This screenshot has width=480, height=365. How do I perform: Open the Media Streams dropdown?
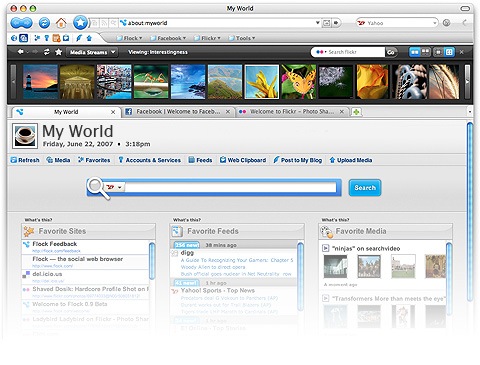pyautogui.click(x=92, y=52)
